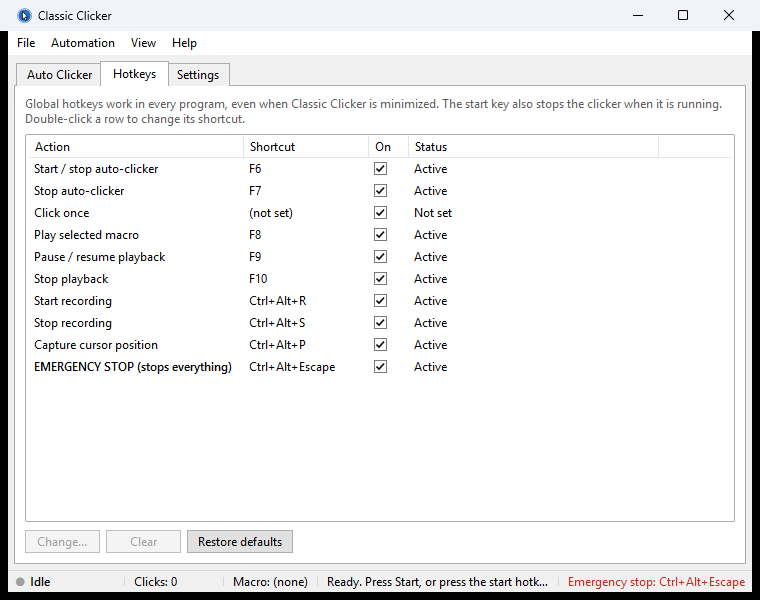Toggle the Capture cursor position checkbox
This screenshot has width=760, height=600.
380,345
